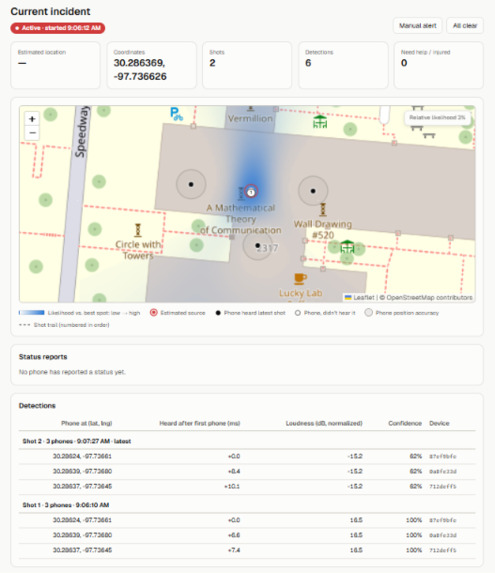Zoom in the map with plus
495x573 pixels.
(32, 119)
